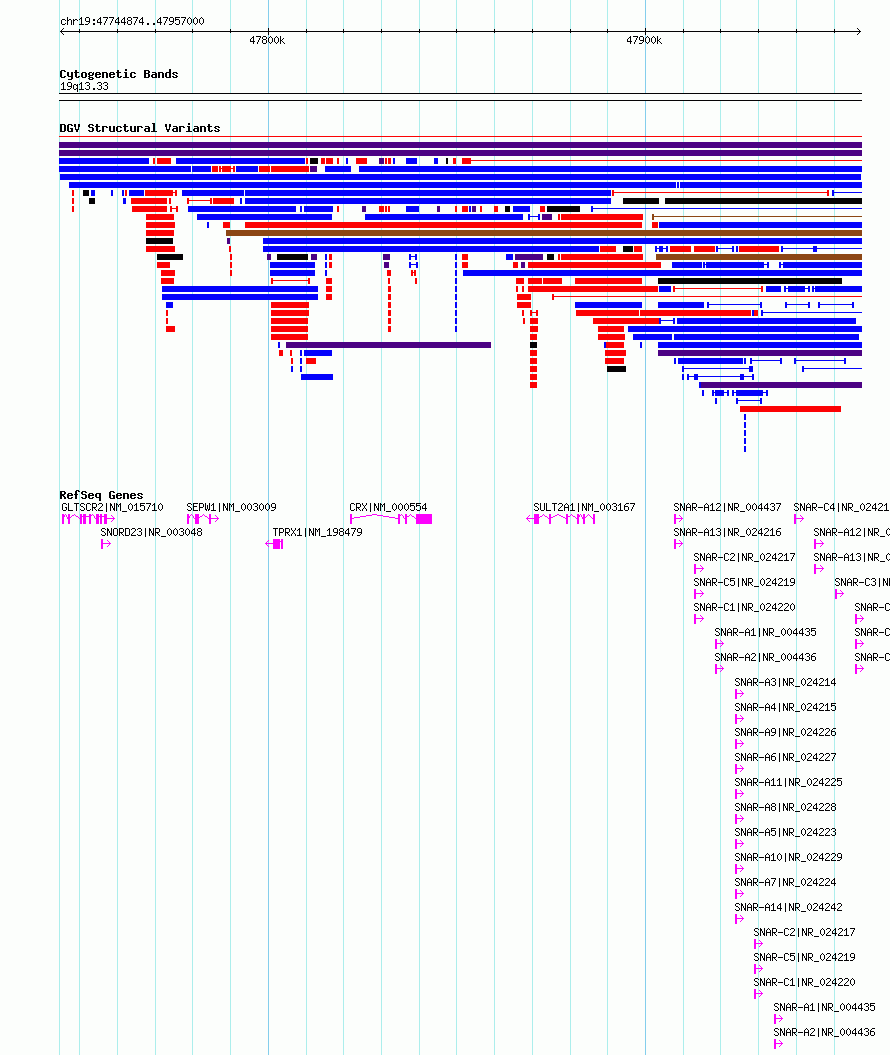890x1055 pixels.
Task: Open the CRX|NM_000554 gene label
Action: [x=388, y=507]
